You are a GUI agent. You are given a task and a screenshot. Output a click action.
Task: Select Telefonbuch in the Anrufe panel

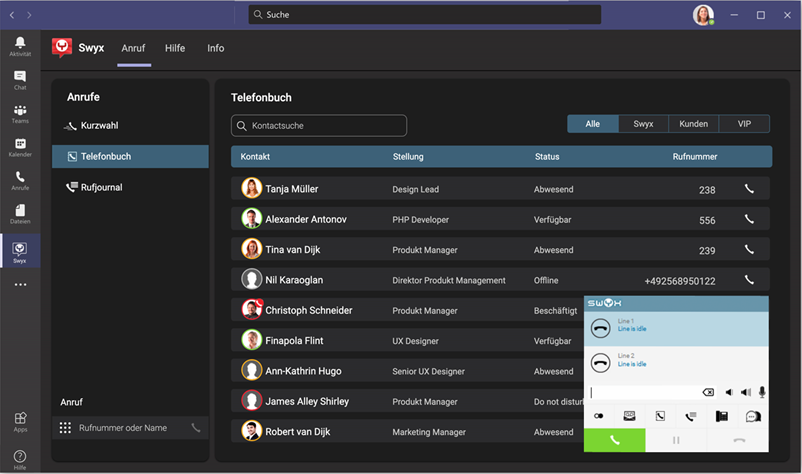130,156
